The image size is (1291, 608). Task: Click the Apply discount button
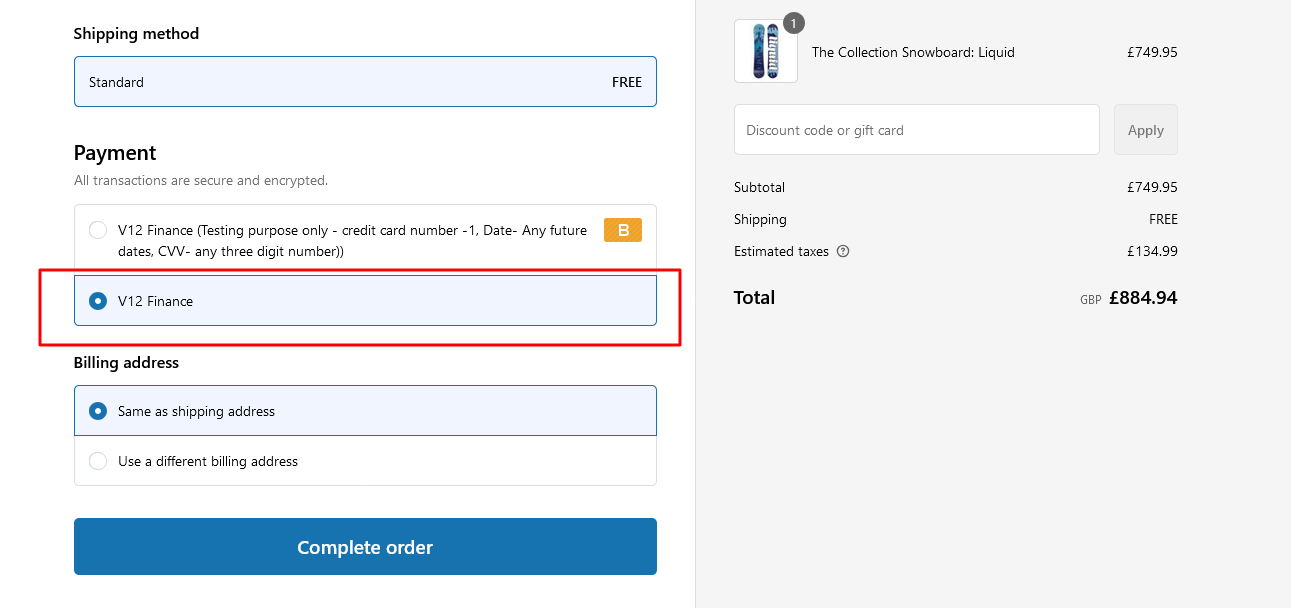[x=1146, y=130]
